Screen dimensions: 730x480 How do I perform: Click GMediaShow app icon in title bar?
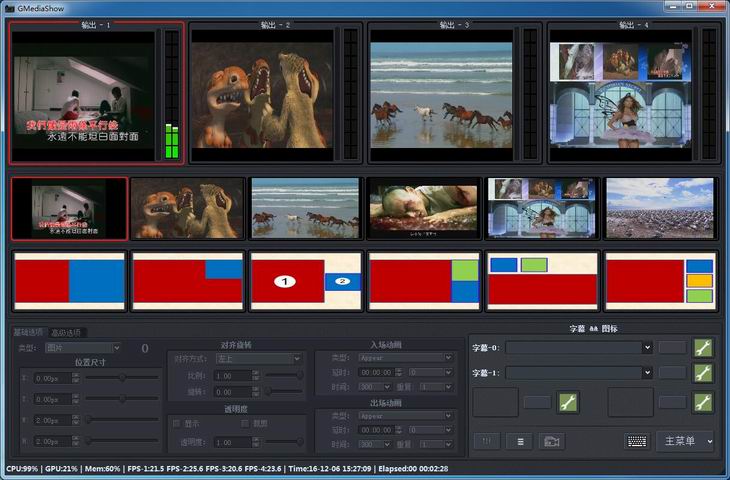[x=9, y=8]
